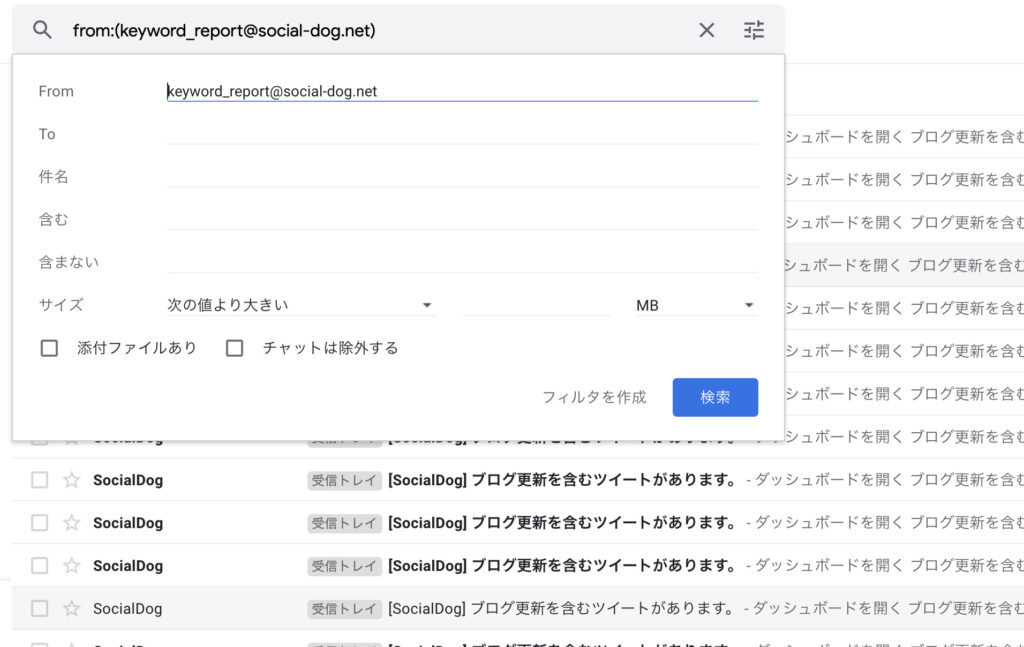1024x647 pixels.
Task: Clear the search query with the X icon
Action: click(x=707, y=30)
